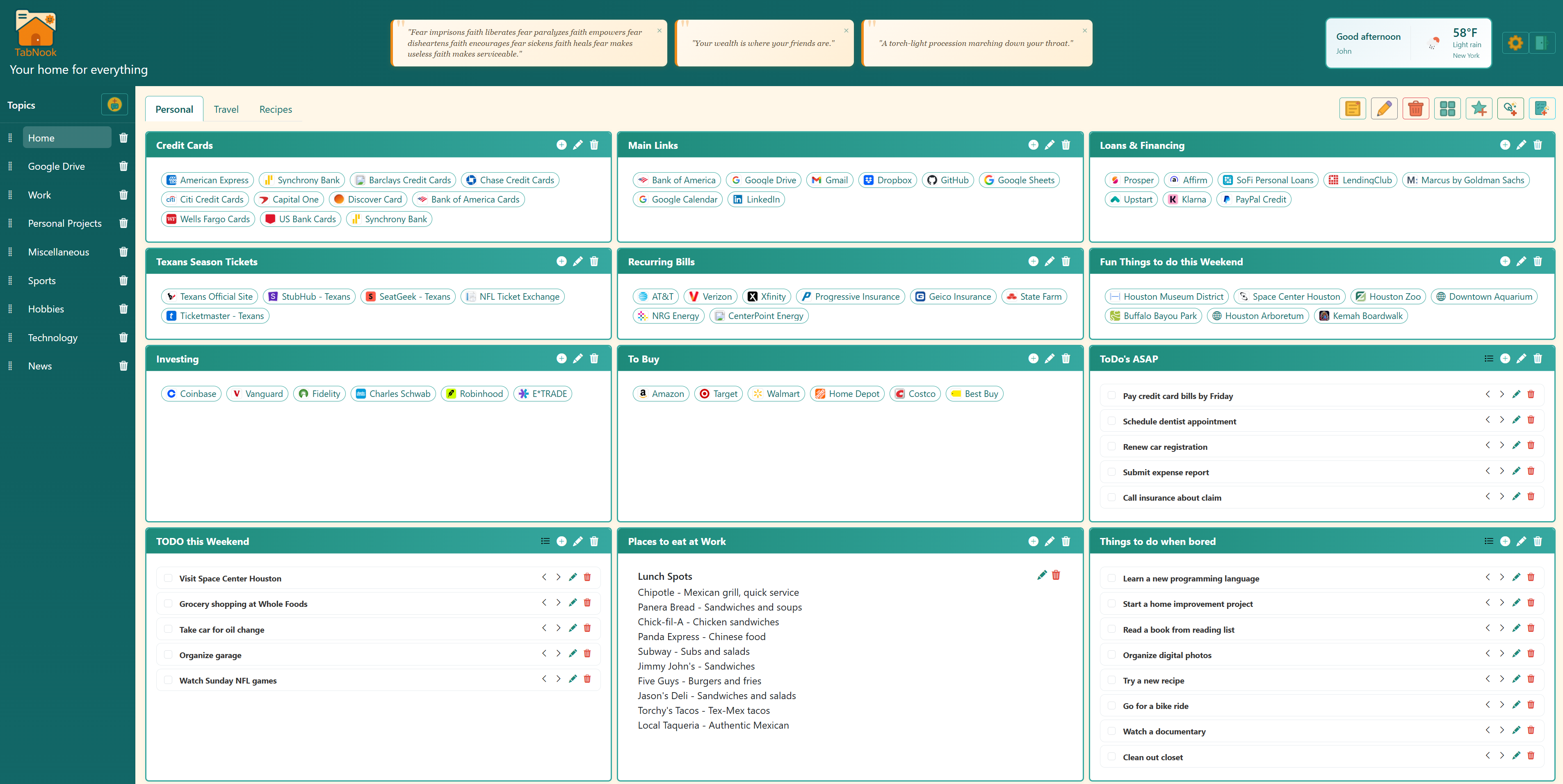This screenshot has height=784, width=1563.
Task: Click the list view icon on TODO this Weekend header
Action: click(544, 541)
